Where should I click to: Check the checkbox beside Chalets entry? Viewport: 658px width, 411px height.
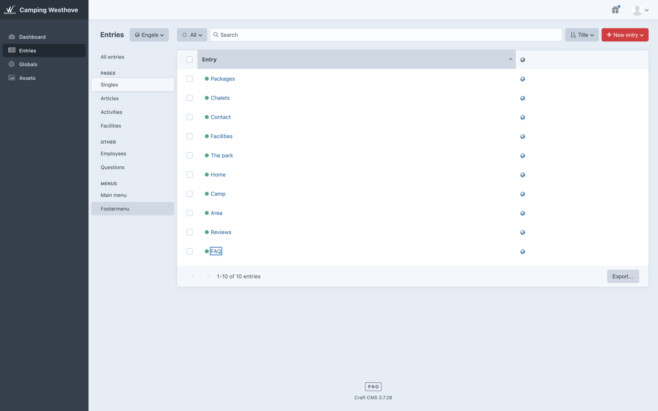[189, 98]
